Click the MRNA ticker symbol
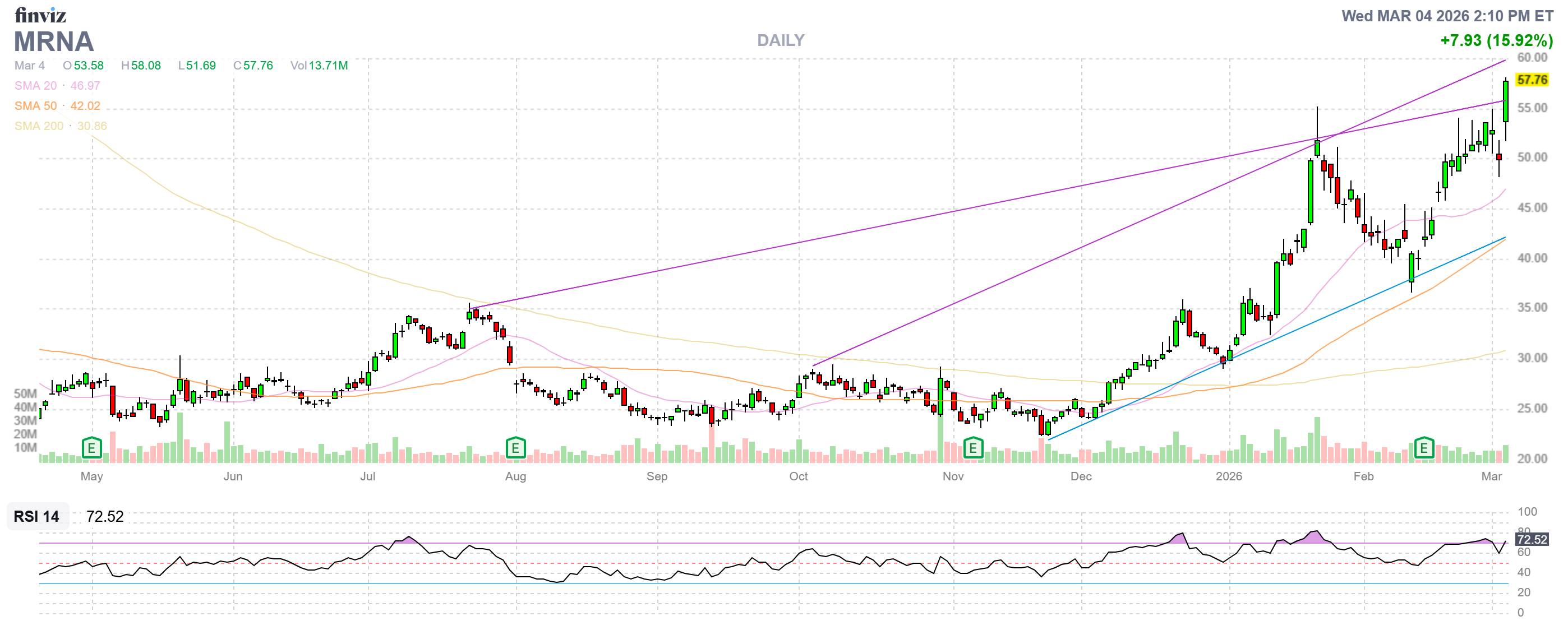Image resolution: width=1568 pixels, height=630 pixels. point(54,42)
